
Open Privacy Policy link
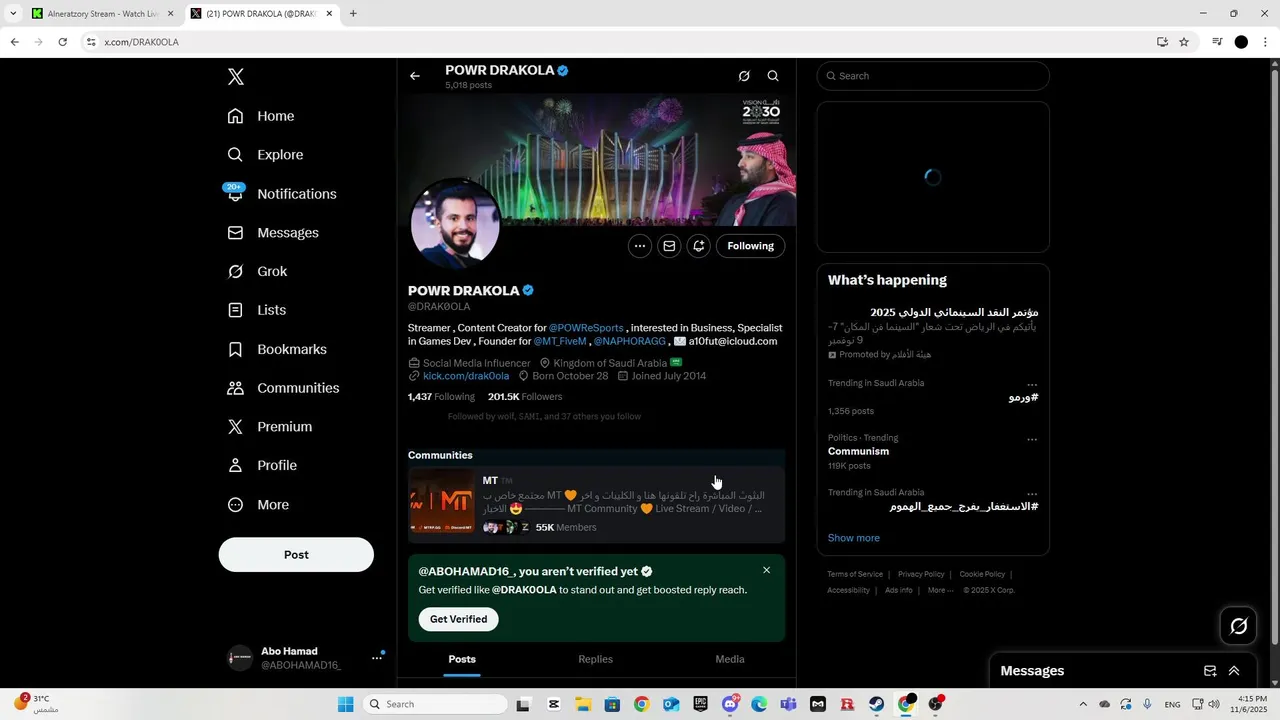point(921,574)
